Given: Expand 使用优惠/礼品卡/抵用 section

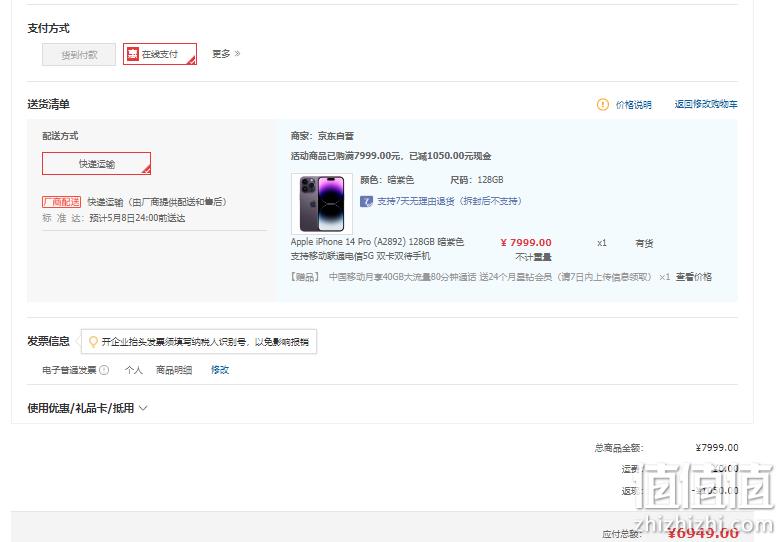Looking at the screenshot, I should tap(87, 408).
